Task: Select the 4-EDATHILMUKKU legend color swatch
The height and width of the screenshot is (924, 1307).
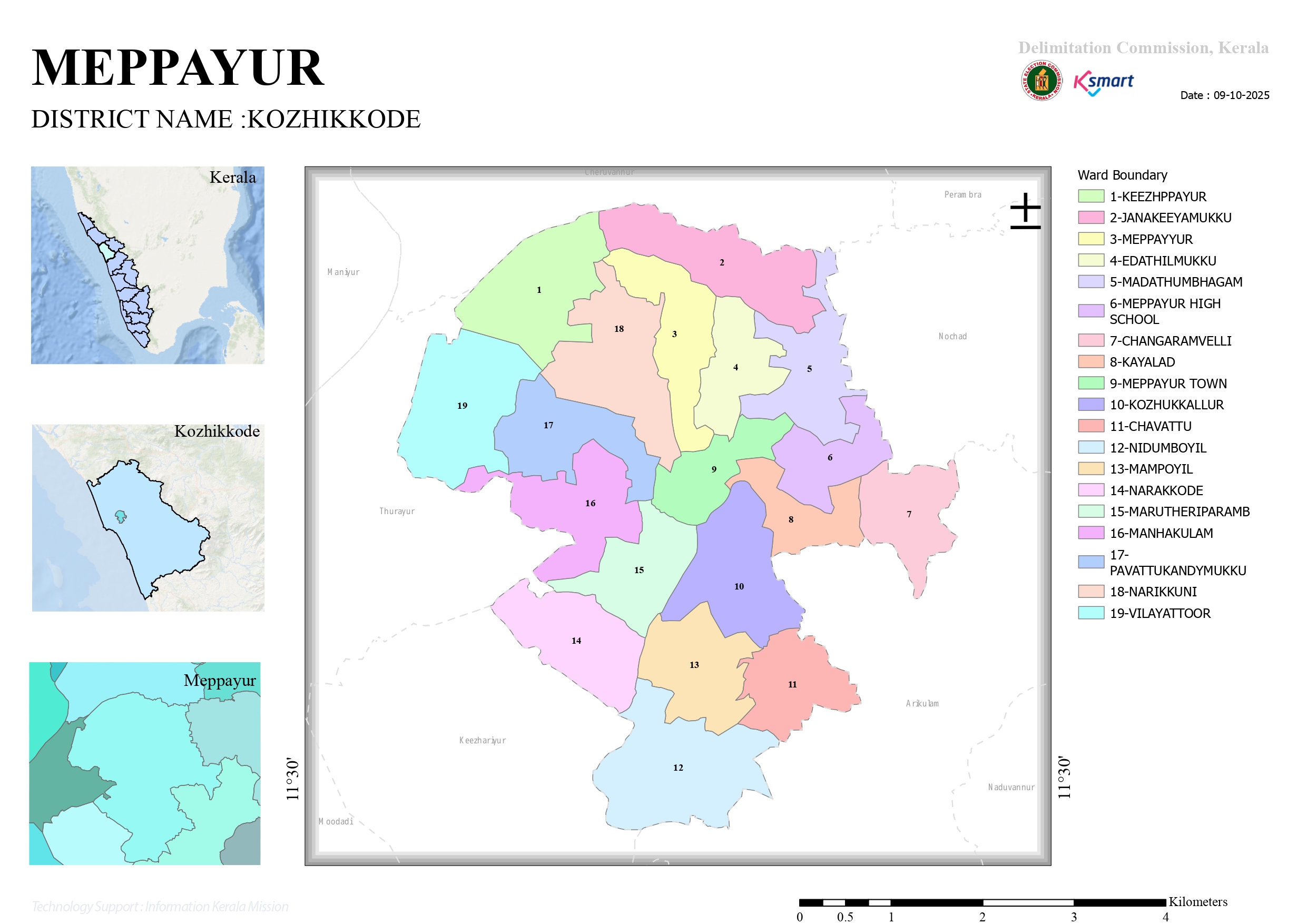Action: click(x=1090, y=261)
